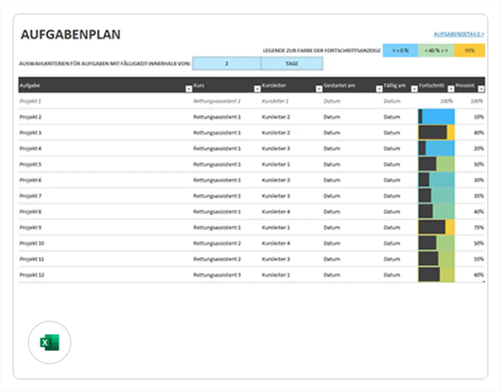Click the Legende zur Farbe label
Viewport: 500px width, 392px height.
tap(322, 50)
